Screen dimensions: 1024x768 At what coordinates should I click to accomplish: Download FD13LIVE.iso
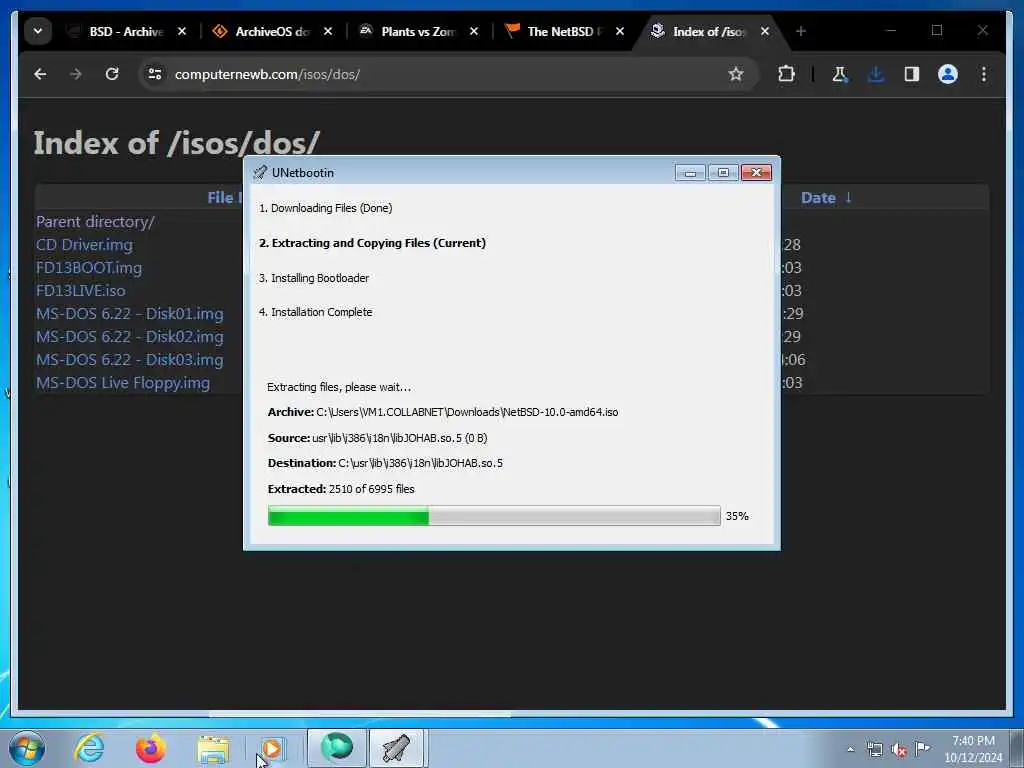tap(80, 291)
